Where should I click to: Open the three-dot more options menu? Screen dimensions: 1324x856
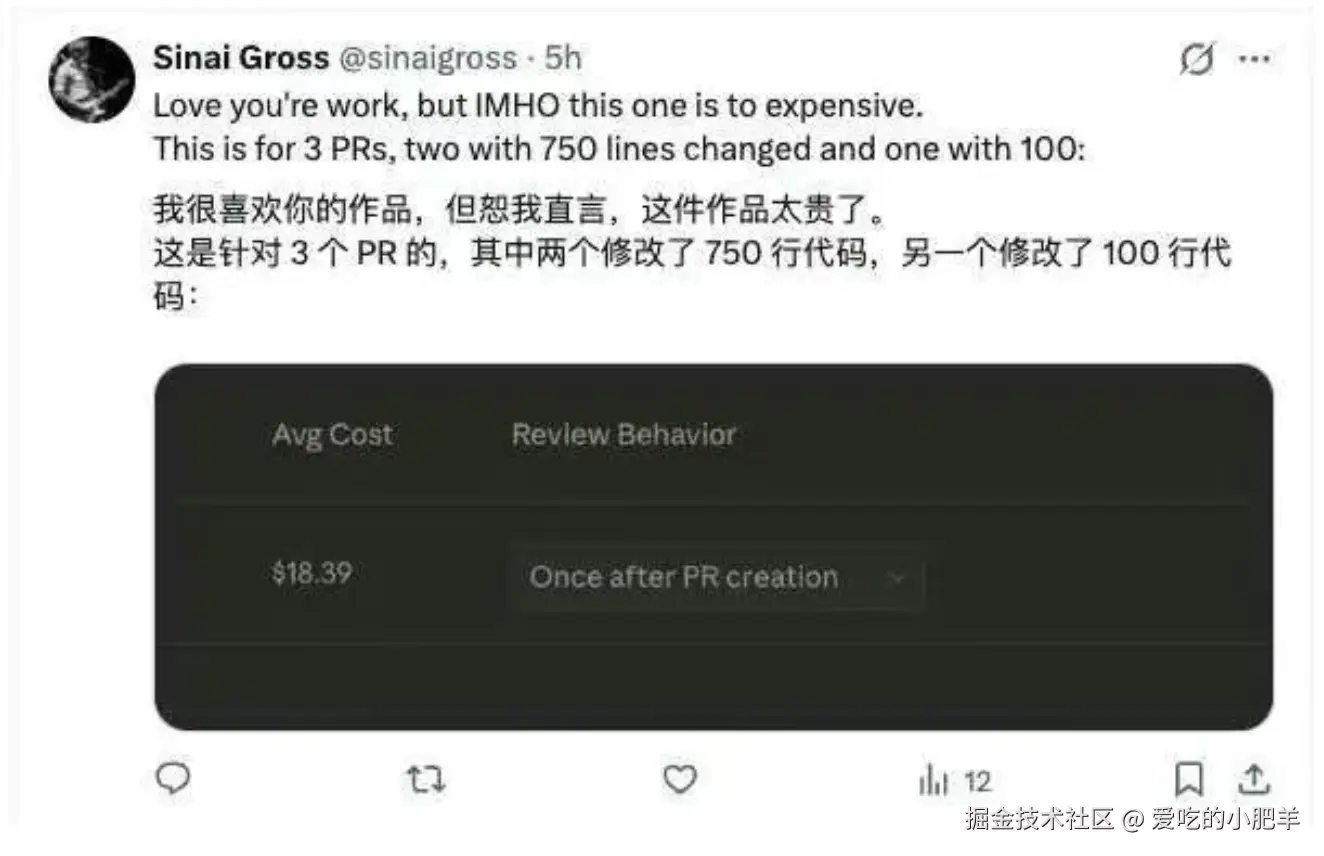(x=1254, y=59)
